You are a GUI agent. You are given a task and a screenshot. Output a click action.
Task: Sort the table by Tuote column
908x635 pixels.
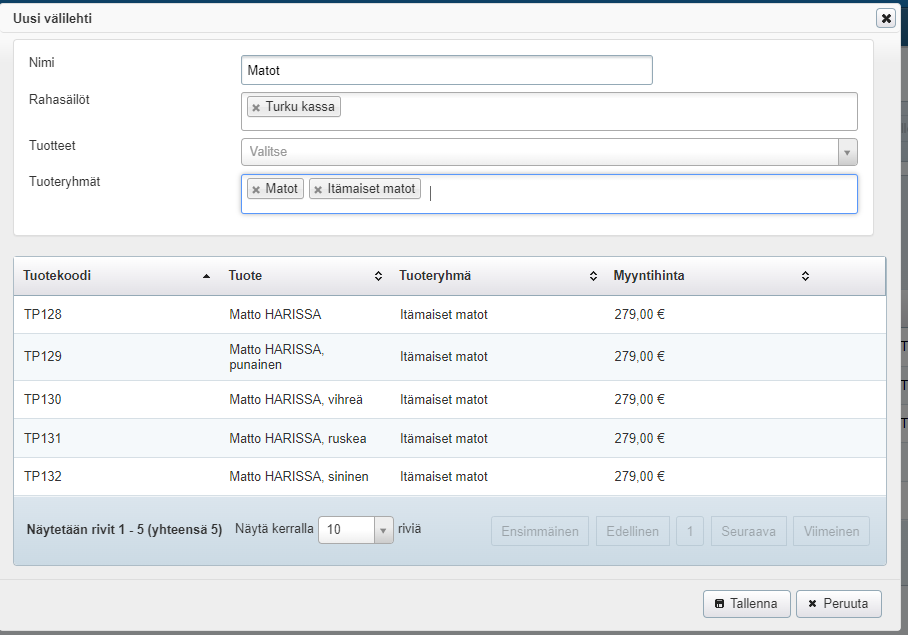click(378, 276)
